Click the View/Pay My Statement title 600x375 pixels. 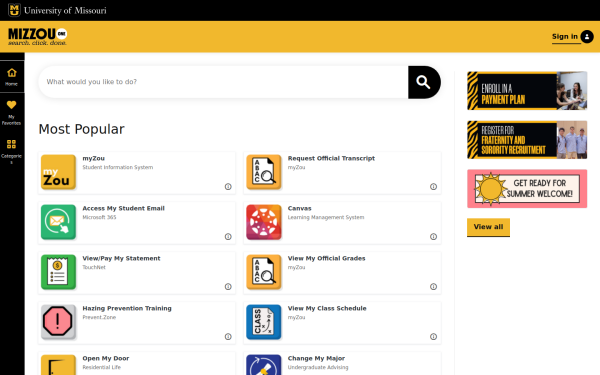pyautogui.click(x=121, y=258)
